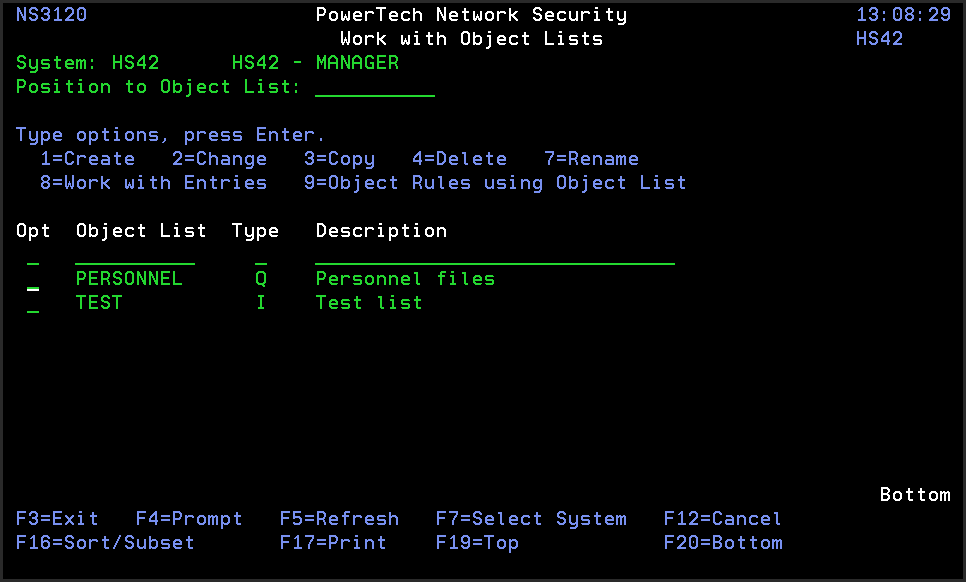This screenshot has width=966, height=582.
Task: Click the Personnel files description text
Action: tap(405, 279)
